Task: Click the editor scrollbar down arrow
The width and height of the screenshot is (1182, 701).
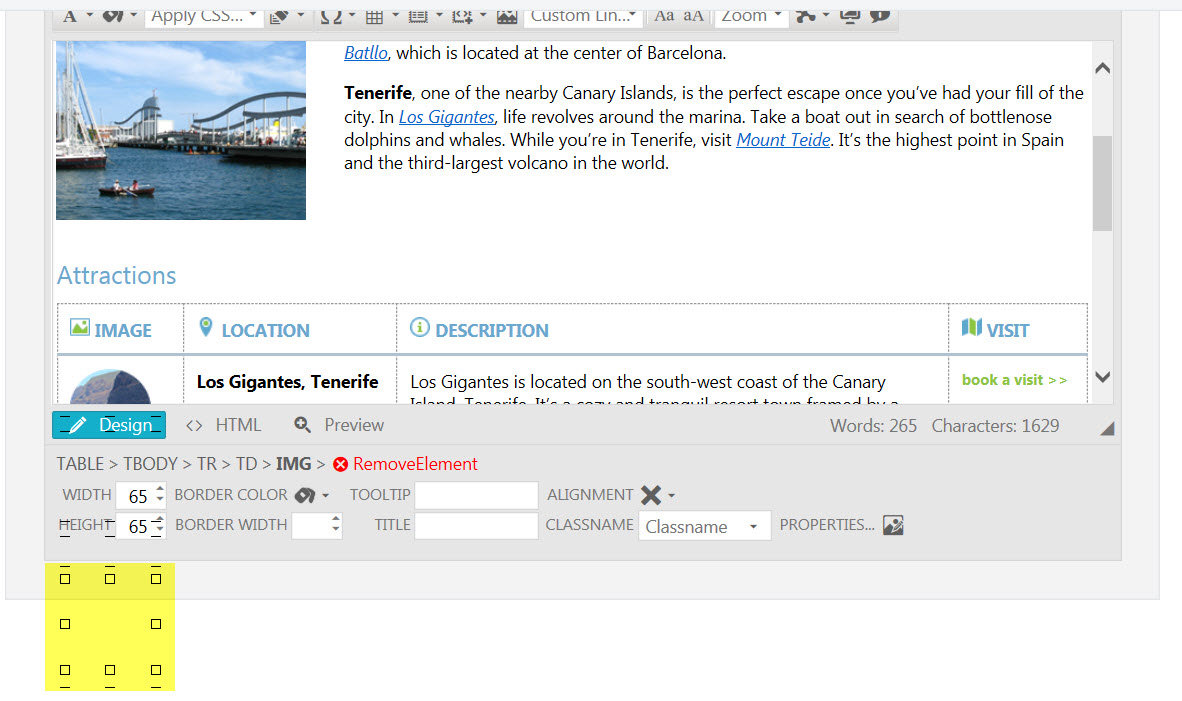Action: (1103, 377)
